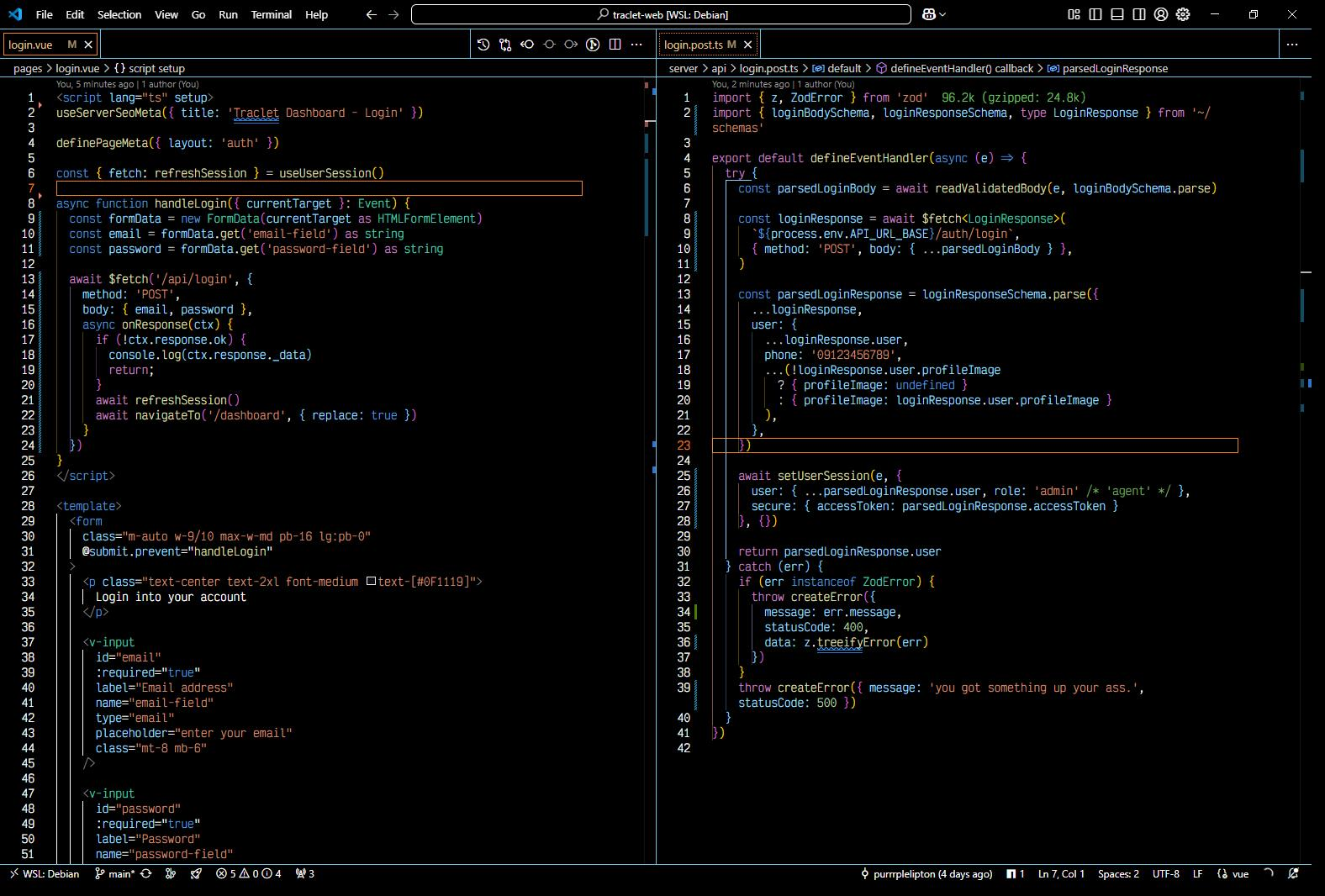
Task: Click the parsedLoginResponse breadcrumb
Action: coord(1108,69)
